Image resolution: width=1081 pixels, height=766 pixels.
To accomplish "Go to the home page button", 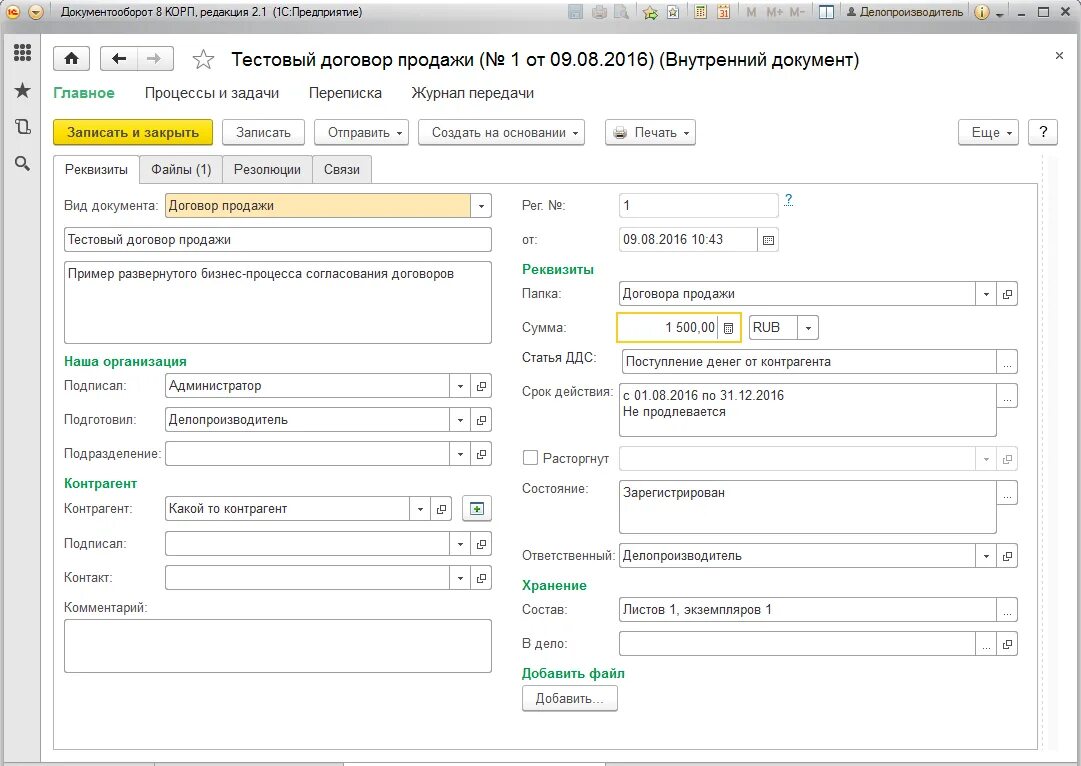I will [72, 59].
